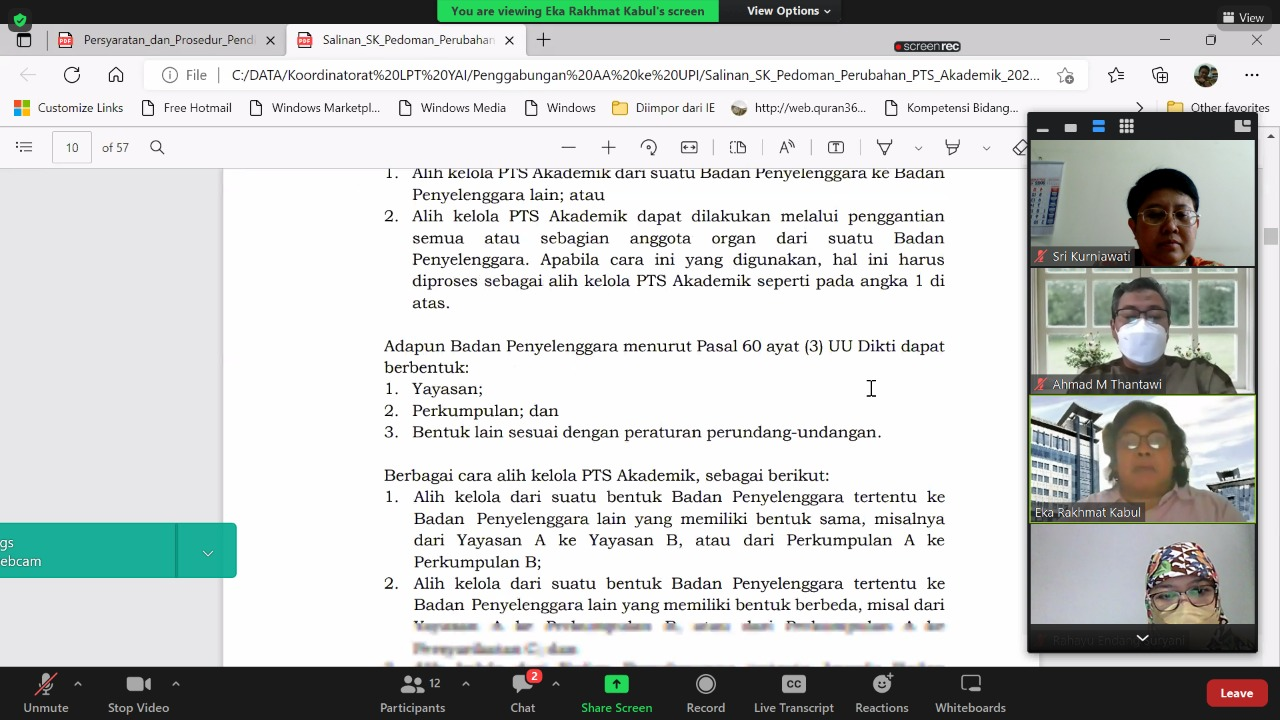Switch PDF page view layout

click(x=738, y=147)
